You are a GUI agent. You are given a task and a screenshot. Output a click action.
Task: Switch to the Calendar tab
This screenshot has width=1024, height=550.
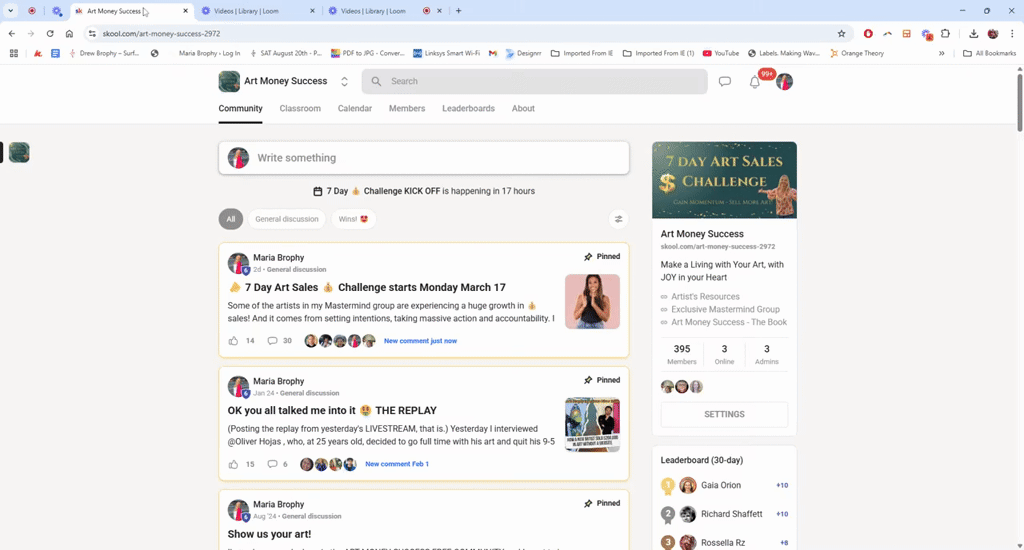[355, 108]
